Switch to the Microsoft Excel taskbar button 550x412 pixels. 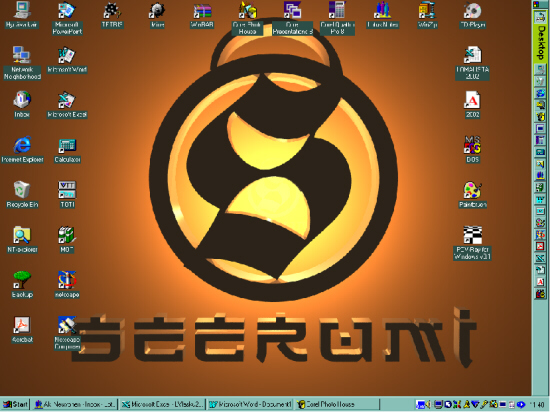(x=162, y=404)
